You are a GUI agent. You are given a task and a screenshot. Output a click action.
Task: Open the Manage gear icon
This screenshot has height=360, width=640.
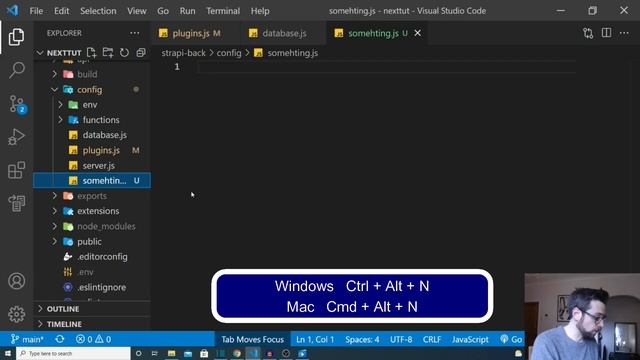click(16, 314)
